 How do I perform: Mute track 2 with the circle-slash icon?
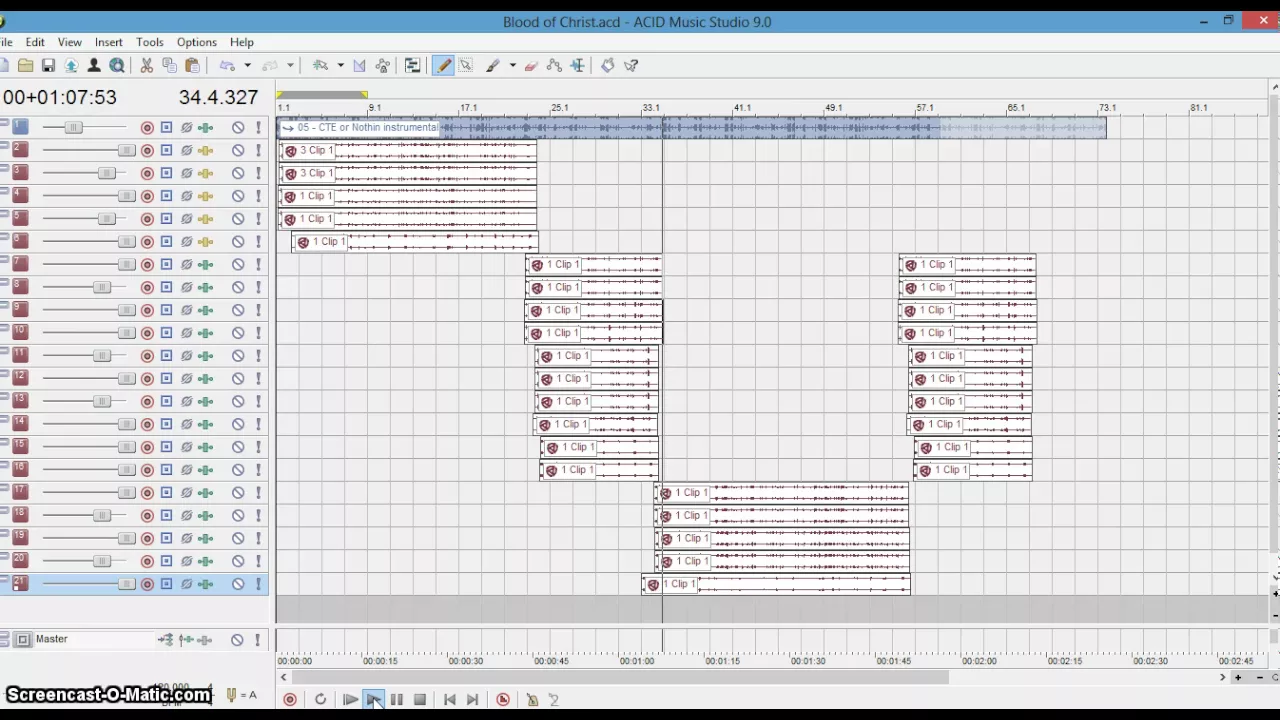click(238, 150)
